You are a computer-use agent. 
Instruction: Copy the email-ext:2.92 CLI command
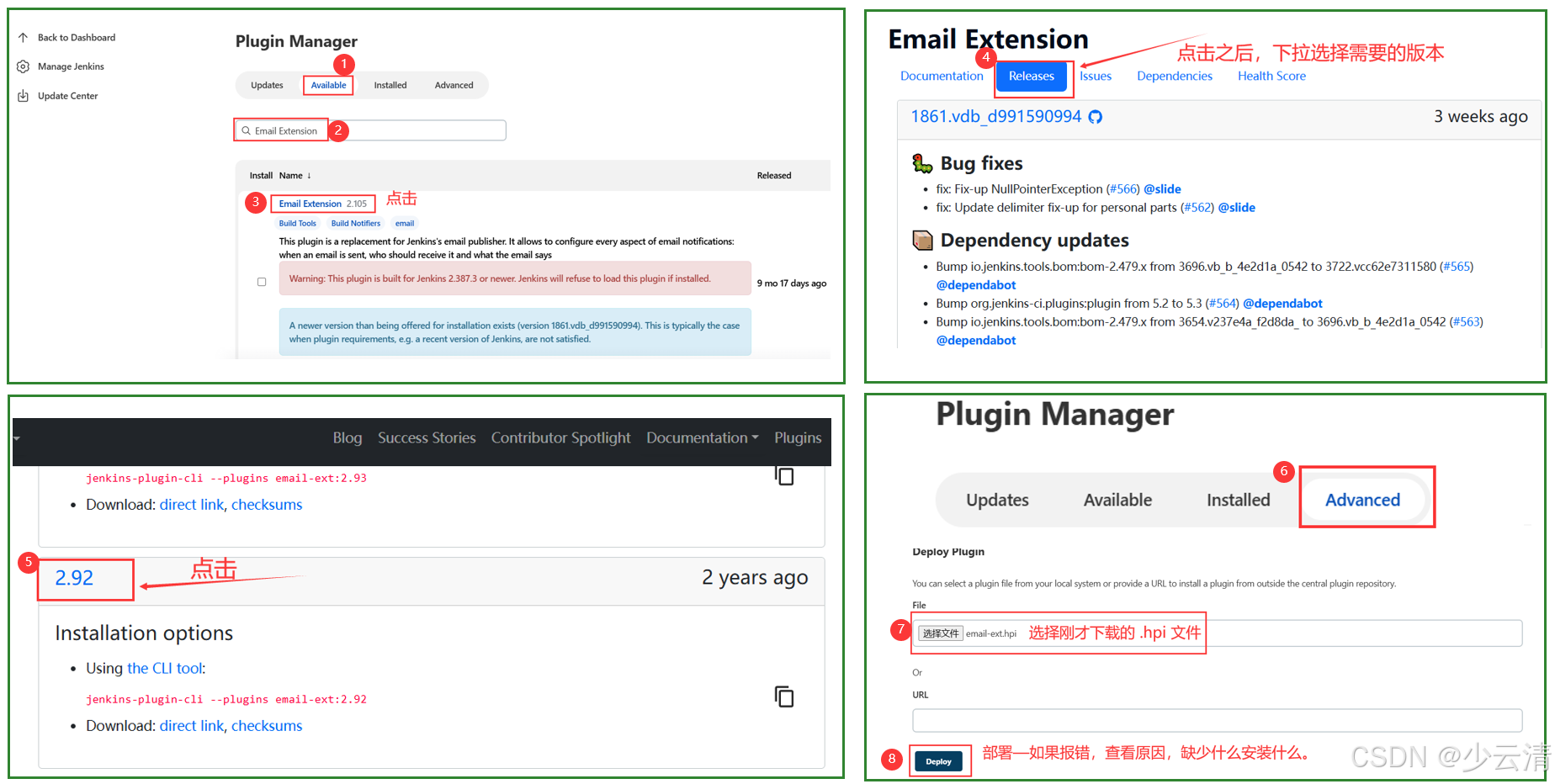[784, 697]
